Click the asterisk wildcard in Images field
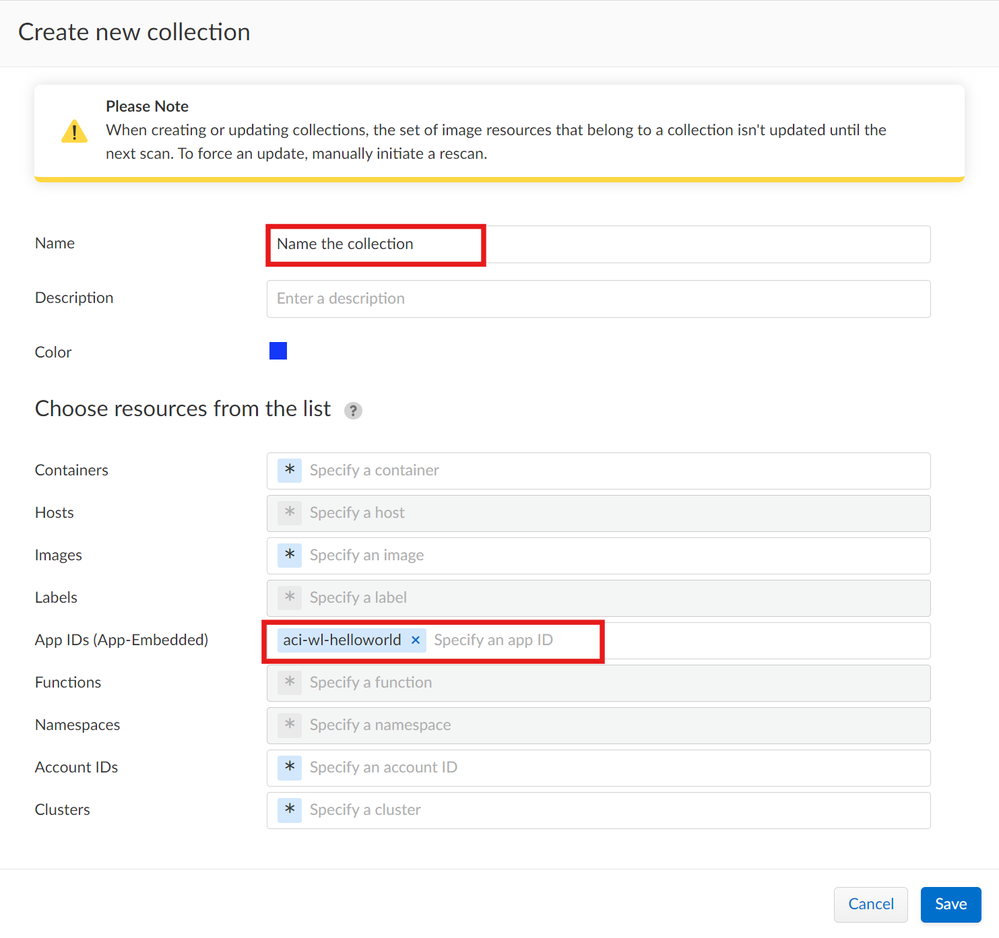Image resolution: width=999 pixels, height=938 pixels. pos(290,555)
